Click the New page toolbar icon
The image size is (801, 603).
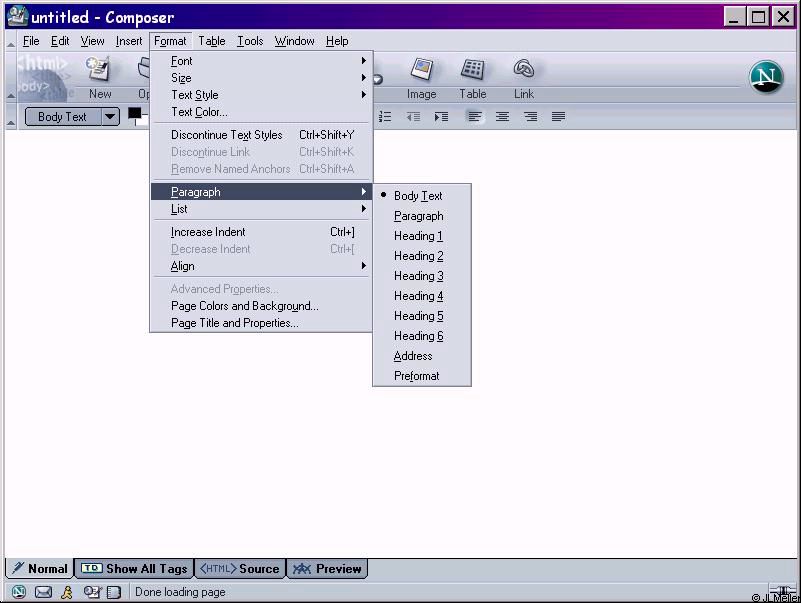click(x=99, y=69)
